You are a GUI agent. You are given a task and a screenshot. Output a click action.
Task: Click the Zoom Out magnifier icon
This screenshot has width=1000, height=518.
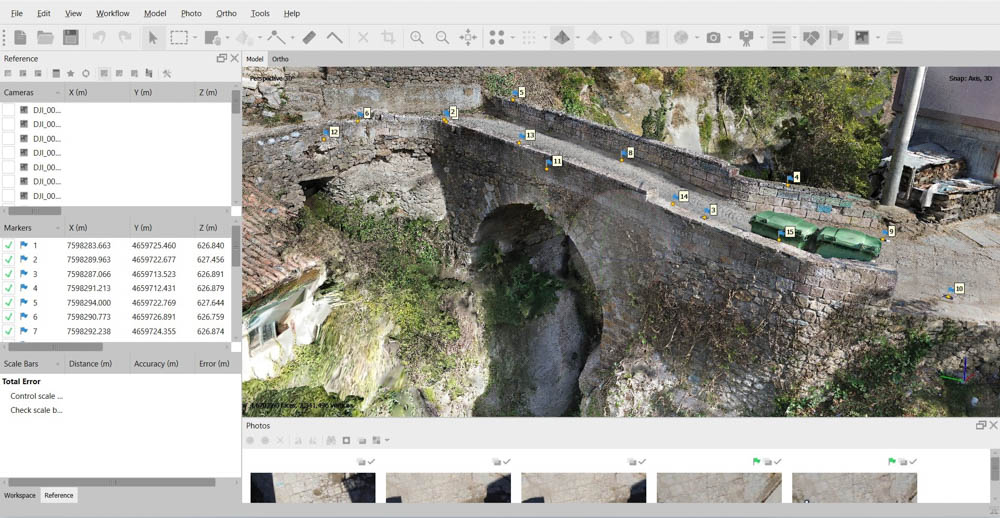point(442,38)
